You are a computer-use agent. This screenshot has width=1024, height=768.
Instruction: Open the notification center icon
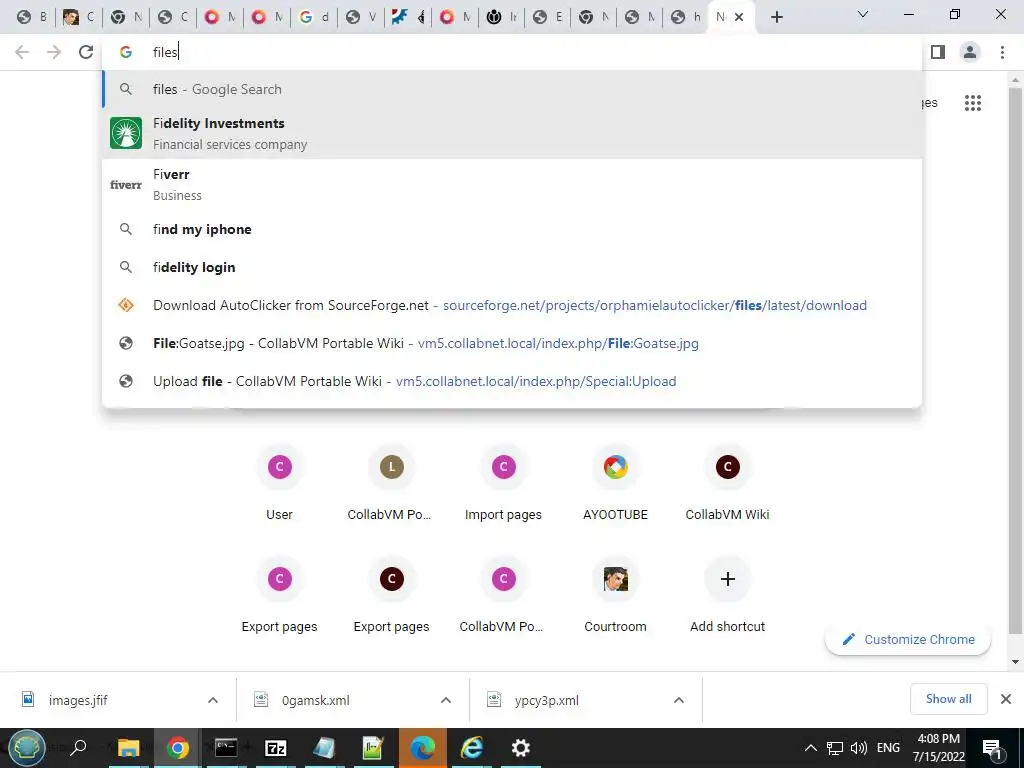click(992, 748)
